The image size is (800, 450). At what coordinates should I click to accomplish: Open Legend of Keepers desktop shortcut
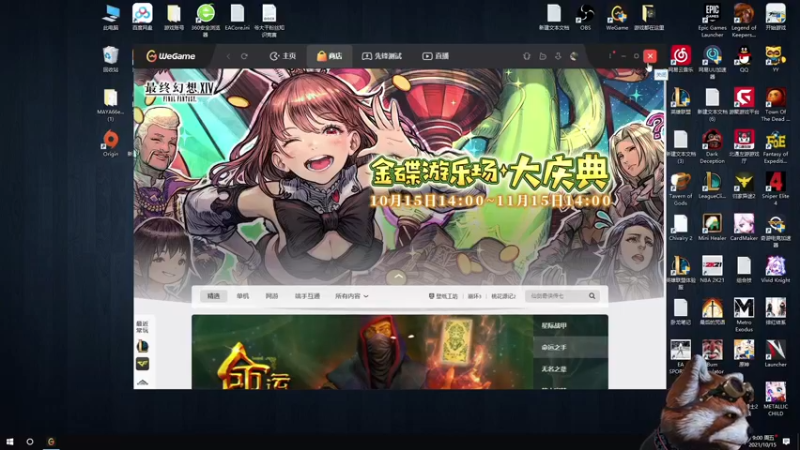[744, 20]
